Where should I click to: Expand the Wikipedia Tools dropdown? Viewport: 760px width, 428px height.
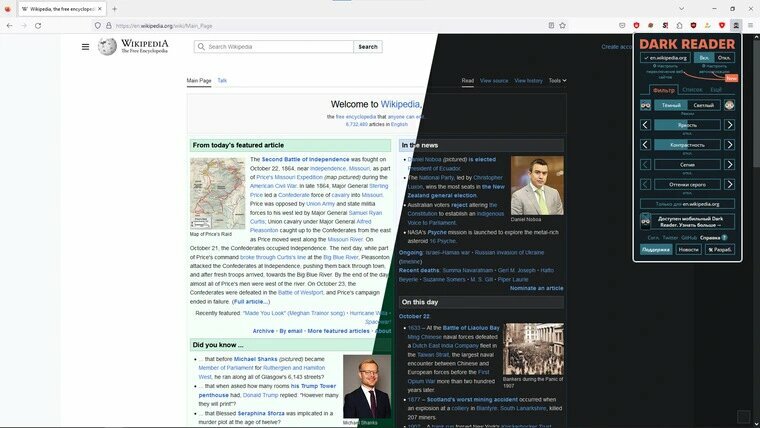click(557, 80)
